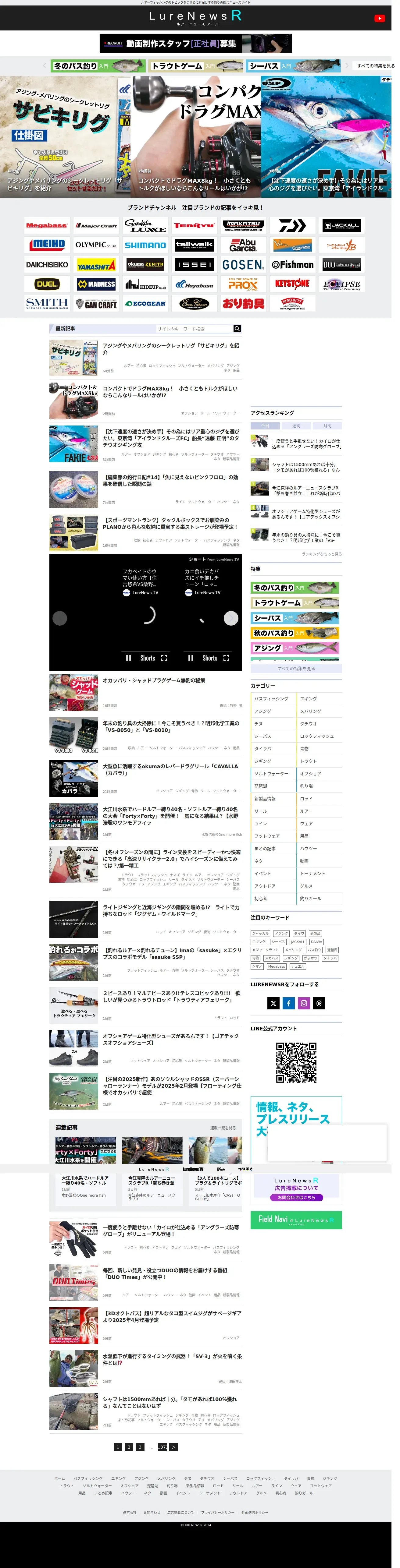Open the Field Navi green banner
The image size is (400, 1568).
click(297, 1219)
